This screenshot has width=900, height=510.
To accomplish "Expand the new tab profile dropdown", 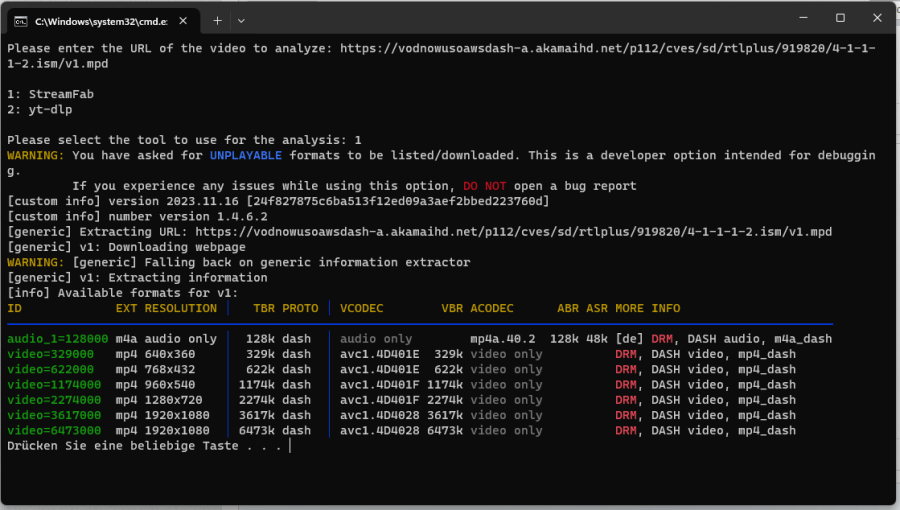I will point(241,19).
